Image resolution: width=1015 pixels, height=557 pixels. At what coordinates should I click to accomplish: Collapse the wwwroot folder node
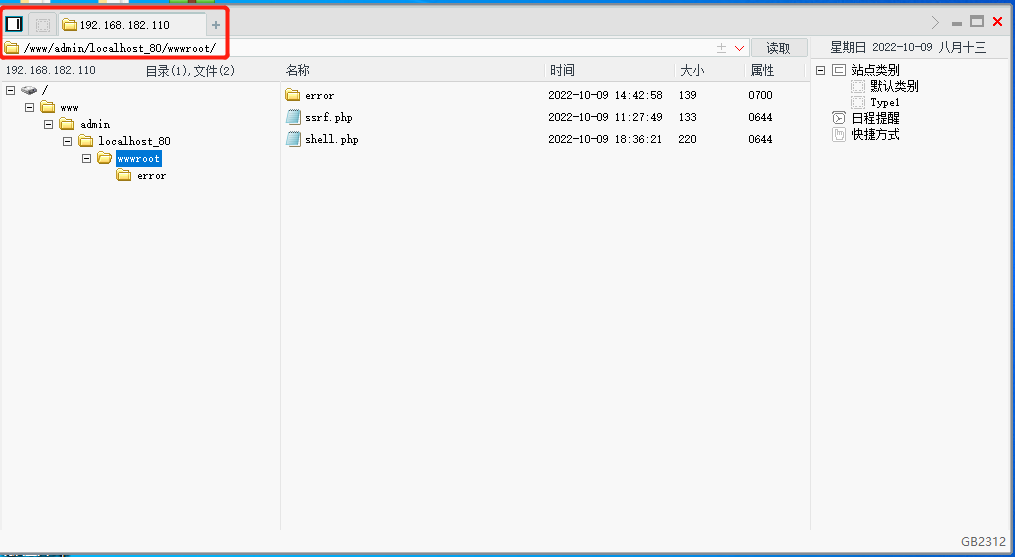coord(87,158)
